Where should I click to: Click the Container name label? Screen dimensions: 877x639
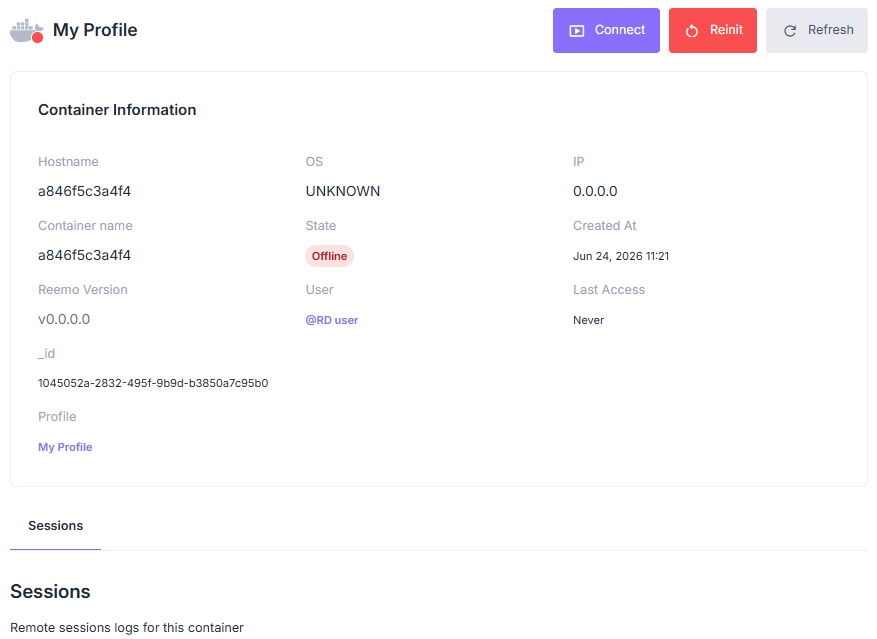(85, 225)
